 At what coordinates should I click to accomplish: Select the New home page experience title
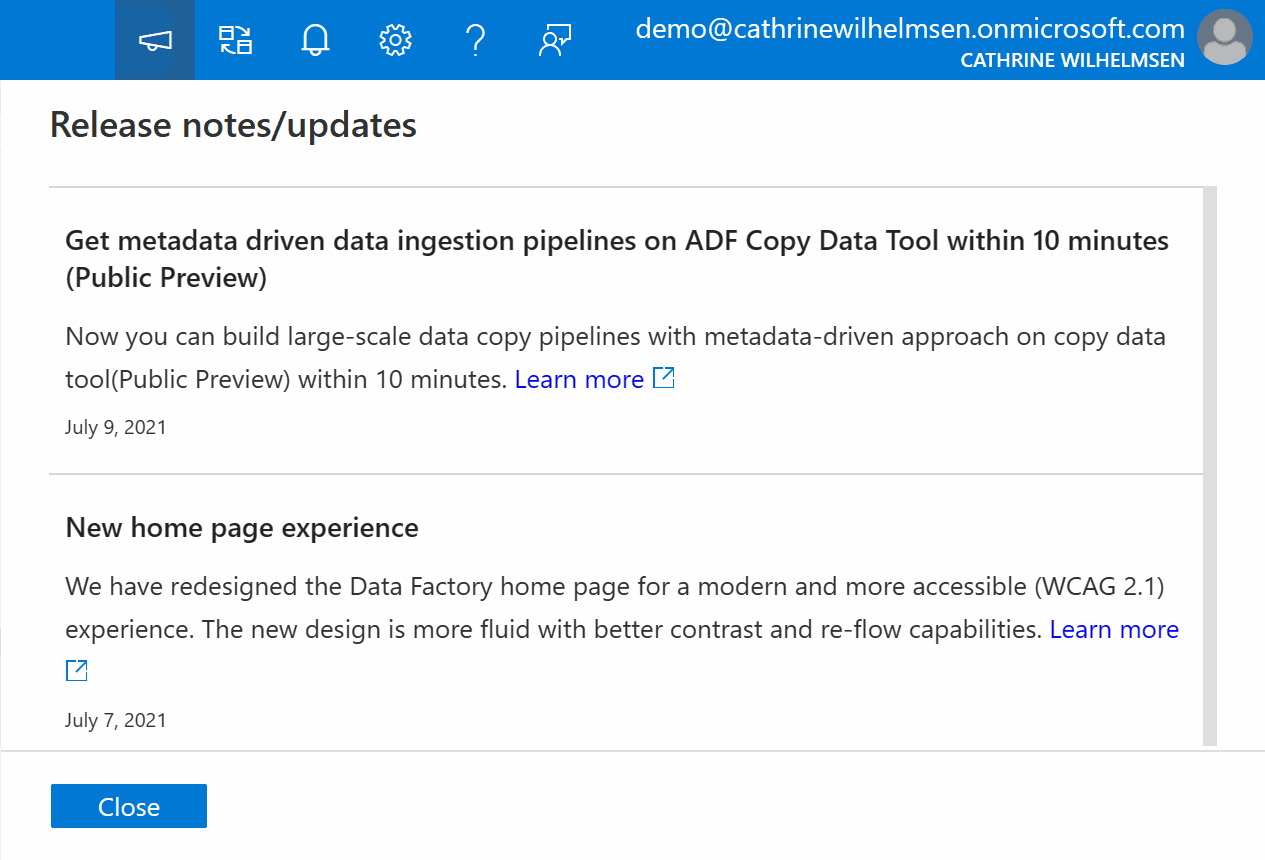pos(242,528)
